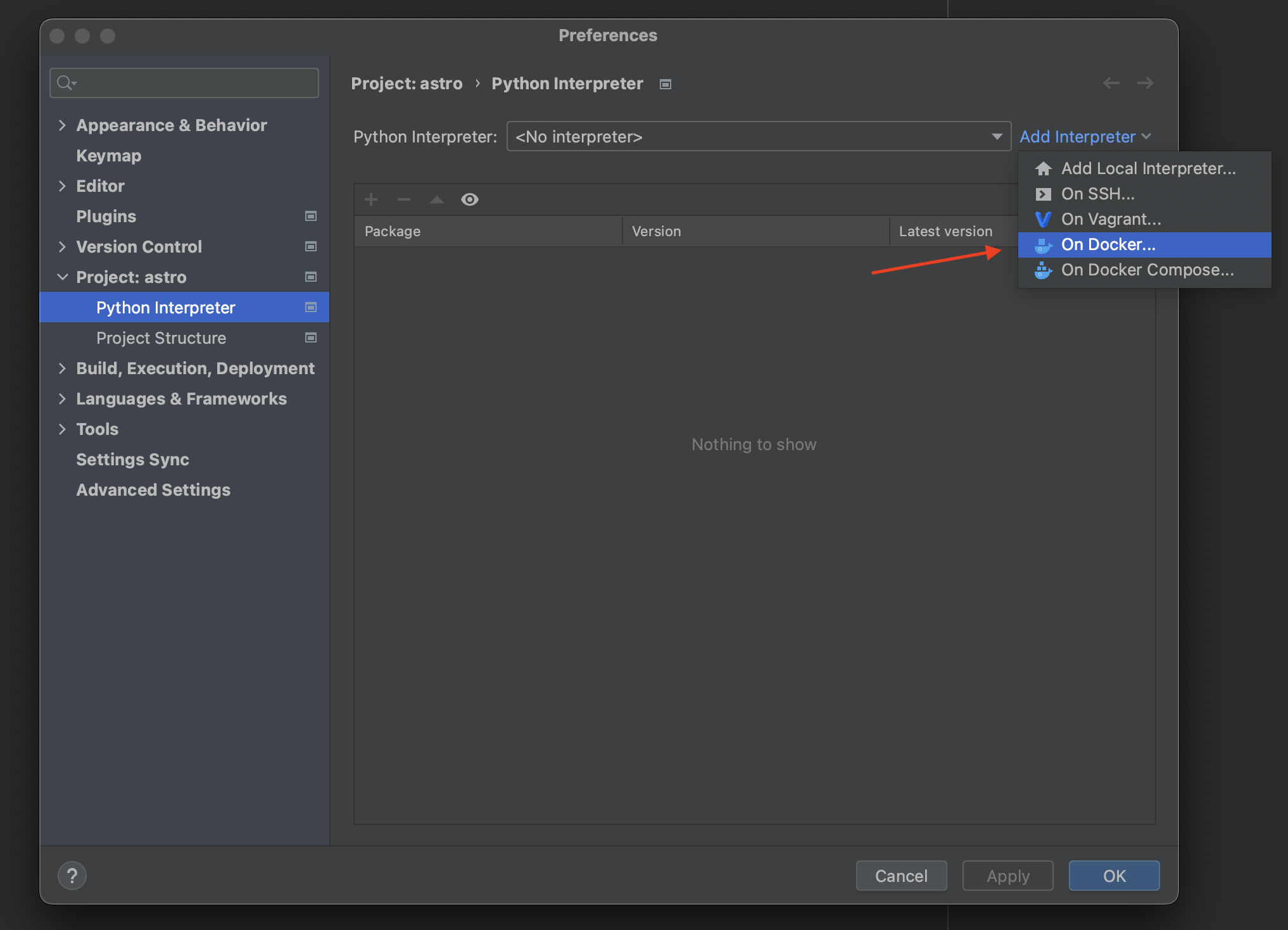Click the Docker interpreter icon
The image size is (1288, 930).
tap(1040, 244)
